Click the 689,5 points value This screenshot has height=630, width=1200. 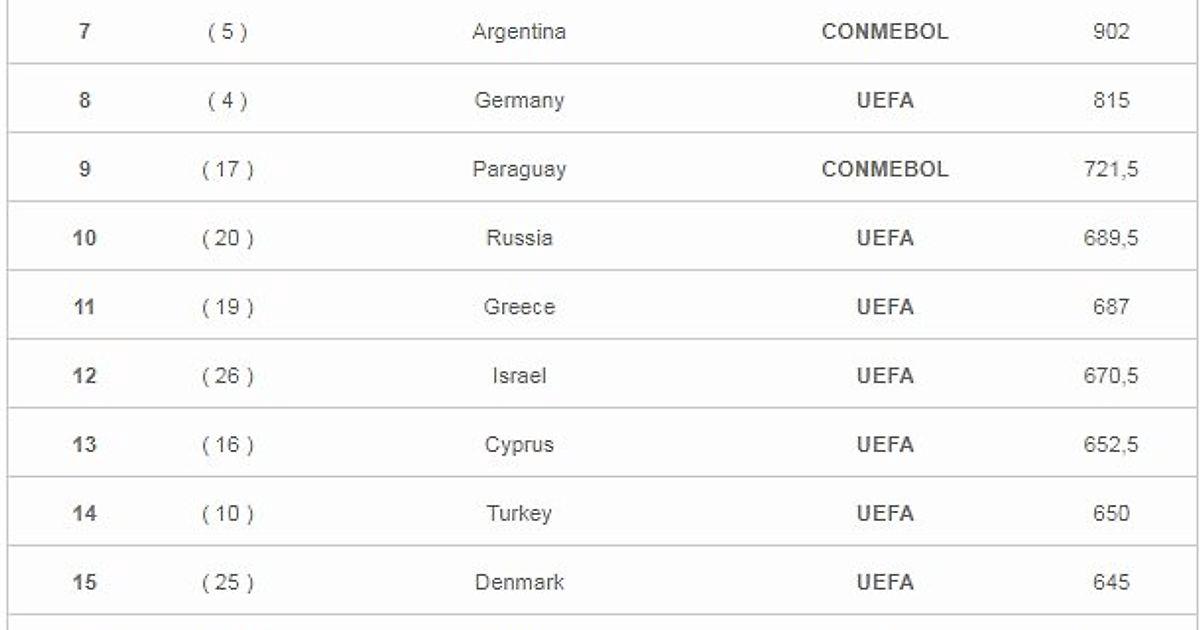pyautogui.click(x=1112, y=239)
